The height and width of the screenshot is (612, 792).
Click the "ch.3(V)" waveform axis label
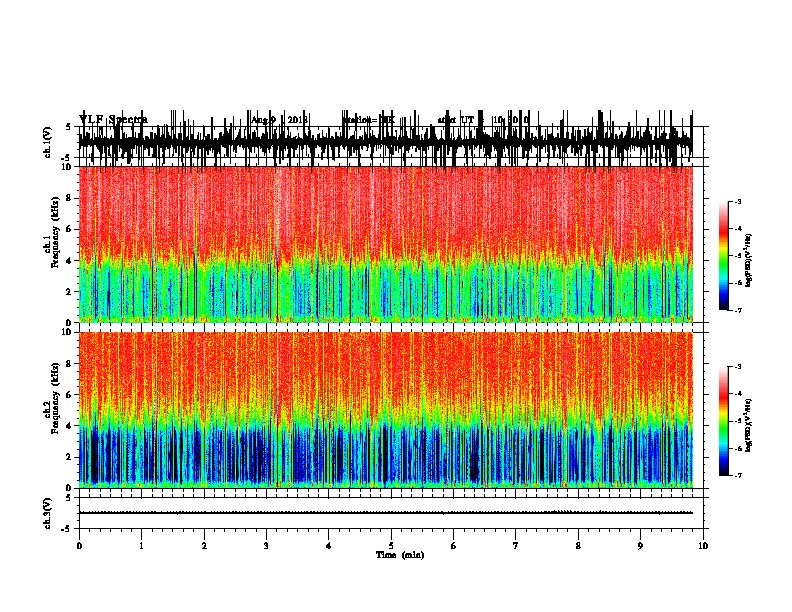point(48,513)
